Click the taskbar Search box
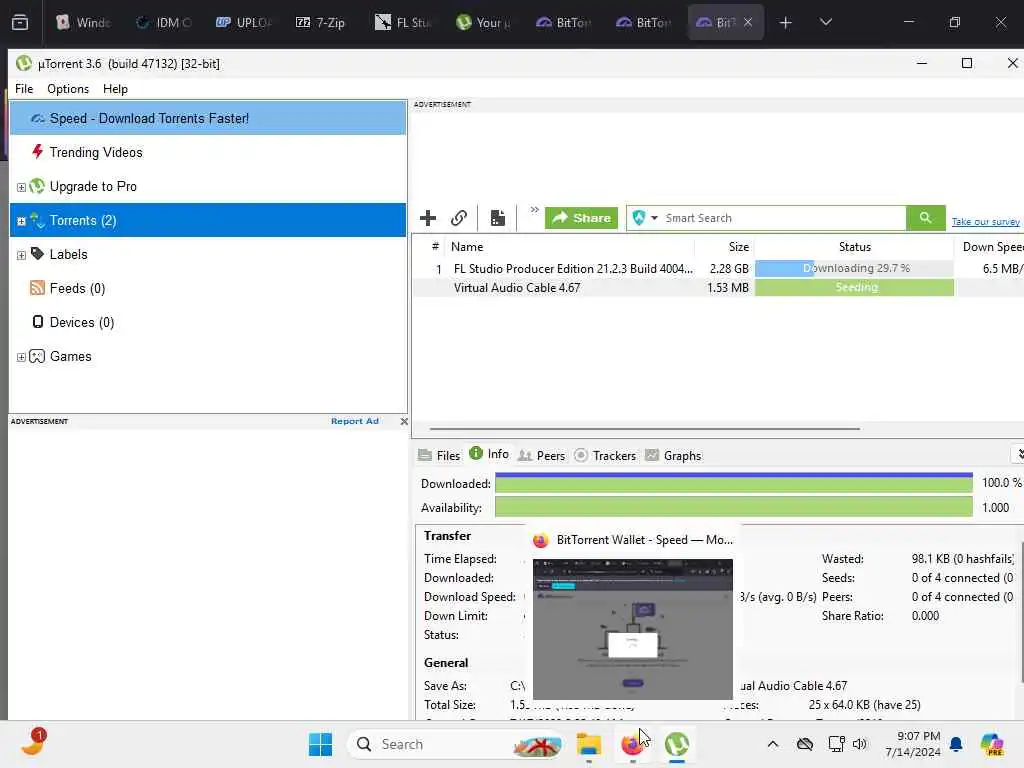Screen dimensions: 1024x768 coord(456,744)
